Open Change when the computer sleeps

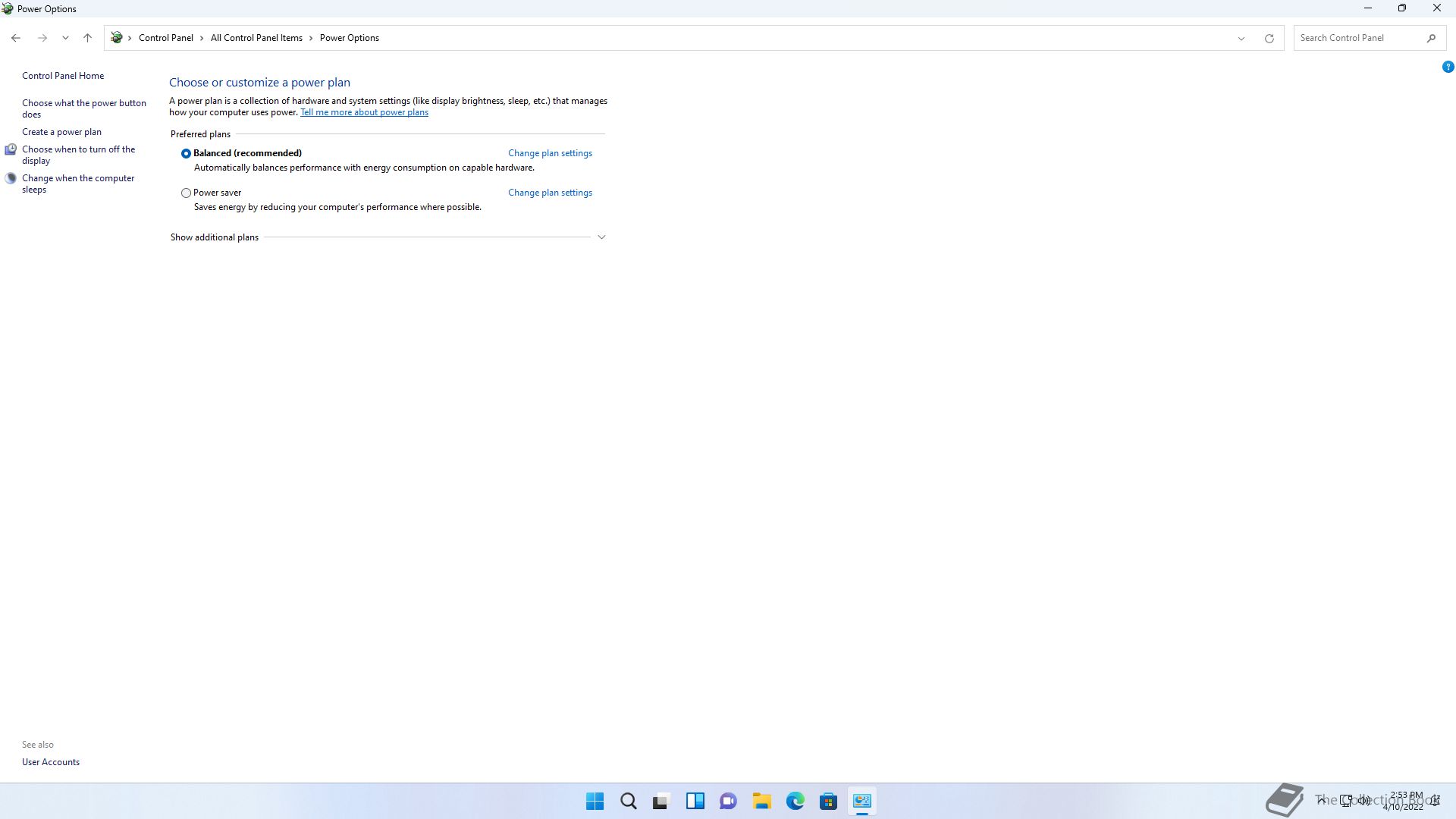point(78,184)
